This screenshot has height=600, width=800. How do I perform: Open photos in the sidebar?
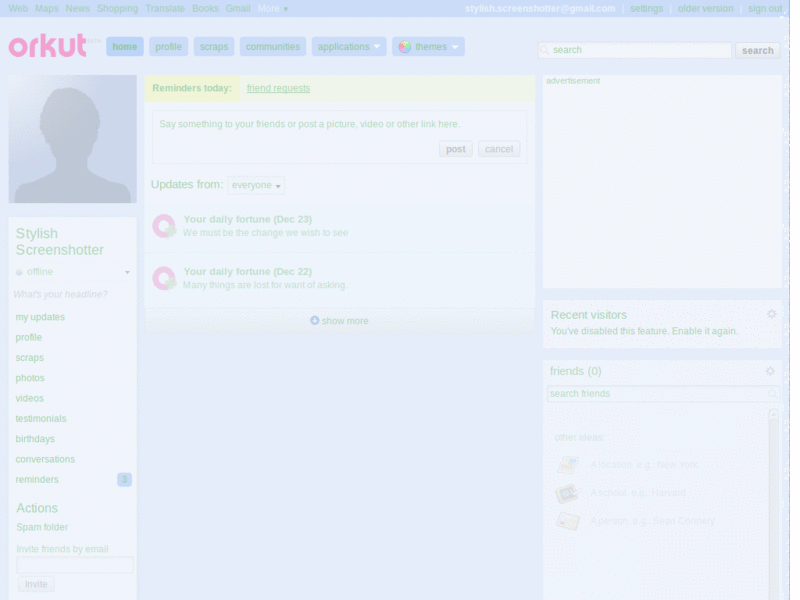pos(30,378)
